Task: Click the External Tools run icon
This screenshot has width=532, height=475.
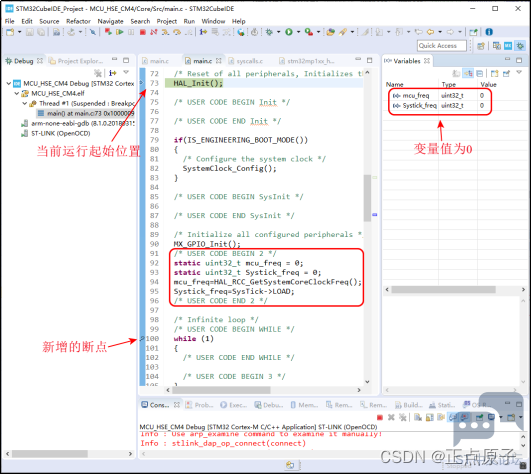Action: click(x=308, y=32)
